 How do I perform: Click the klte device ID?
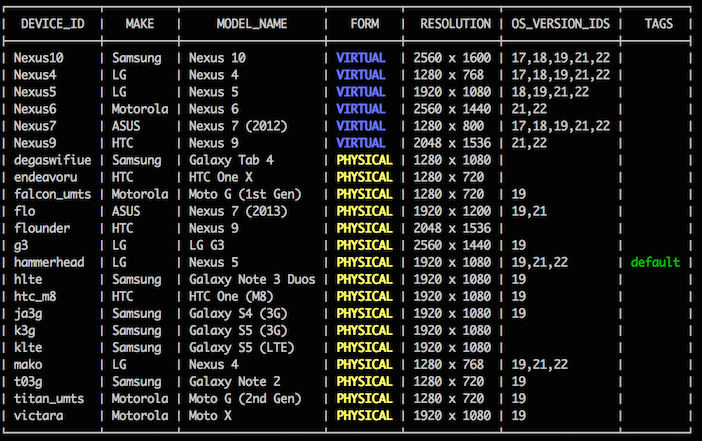28,347
